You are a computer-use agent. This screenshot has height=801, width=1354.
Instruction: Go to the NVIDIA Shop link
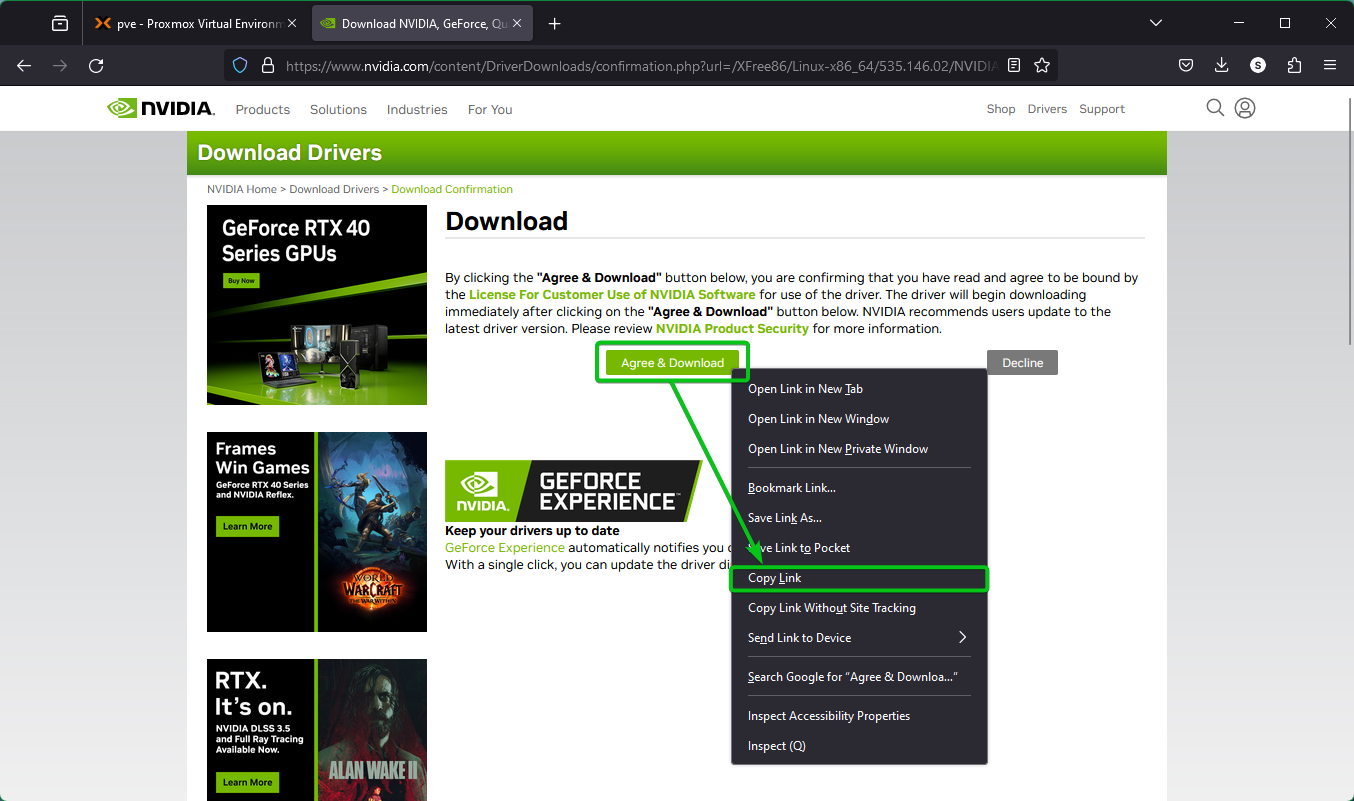(1001, 109)
